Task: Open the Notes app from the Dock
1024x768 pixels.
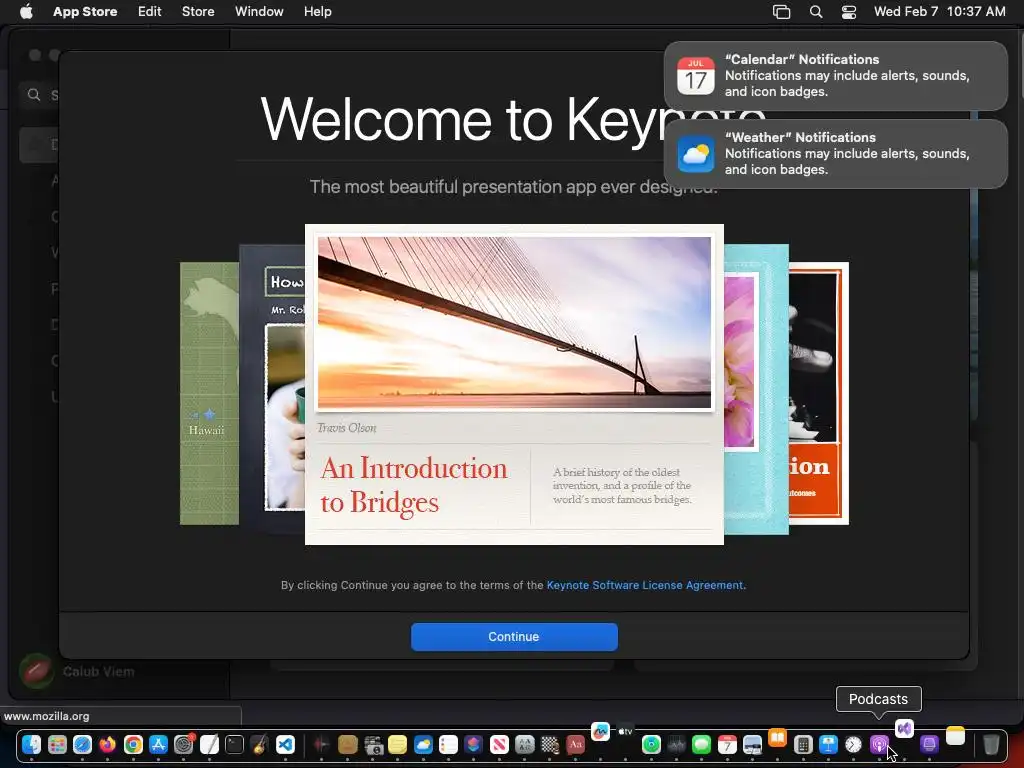Action: point(955,736)
